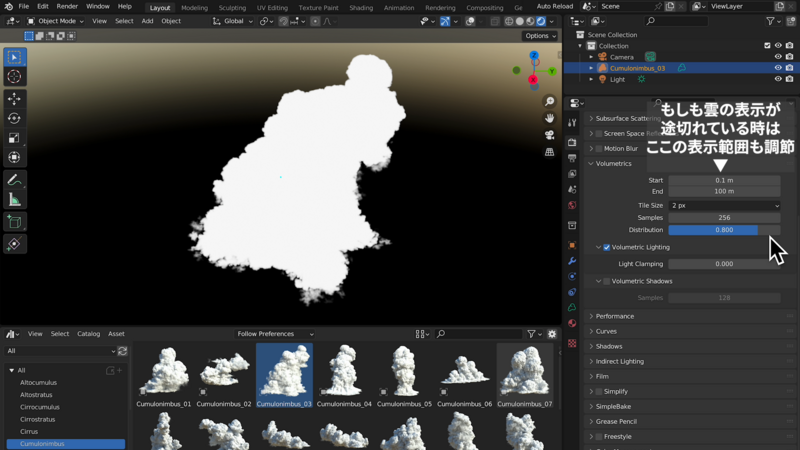Click the viewport zoom magnifier icon
800x450 pixels.
[549, 102]
